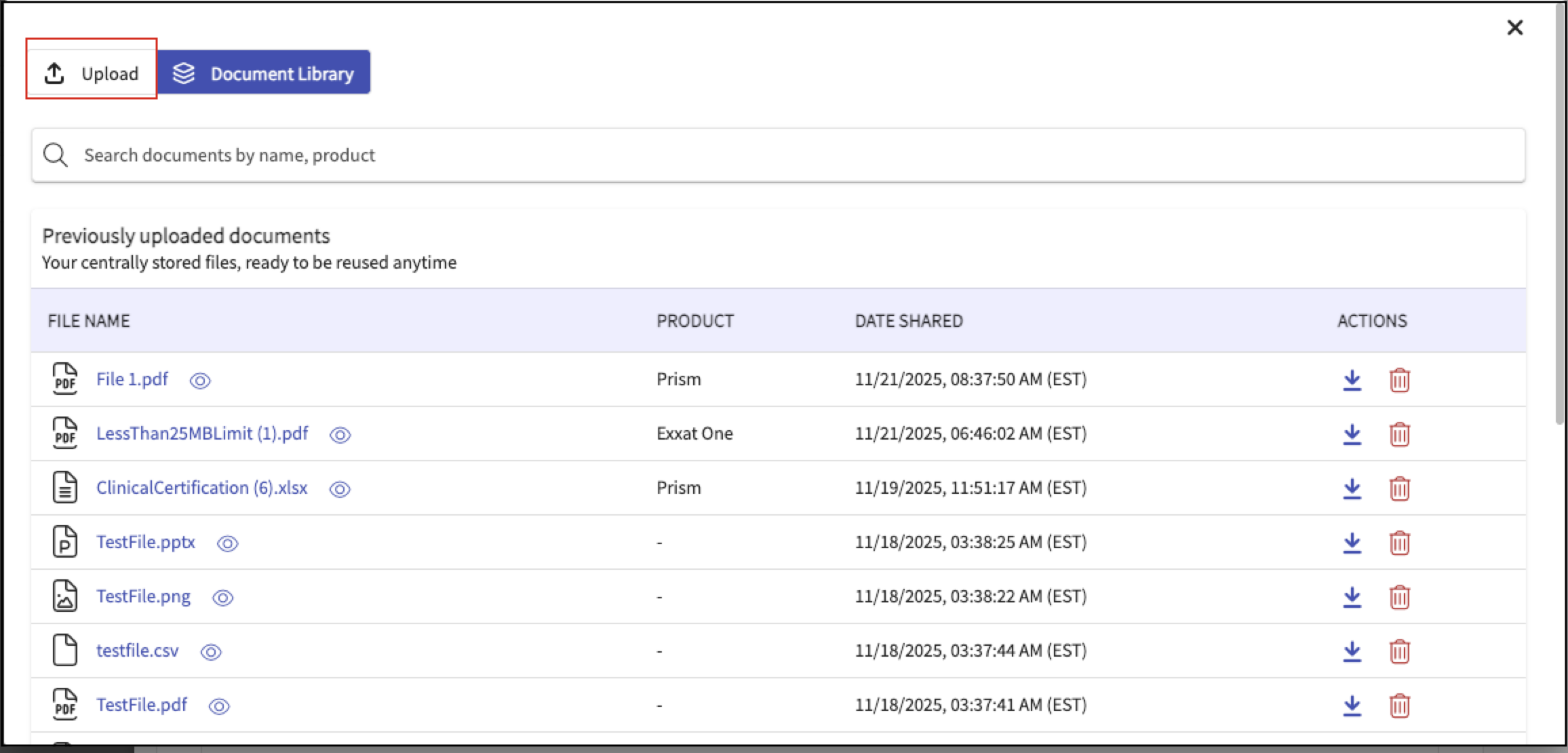Preview ClinicalCertification (6).xlsx via eye icon
This screenshot has width=1568, height=753.
(x=340, y=489)
